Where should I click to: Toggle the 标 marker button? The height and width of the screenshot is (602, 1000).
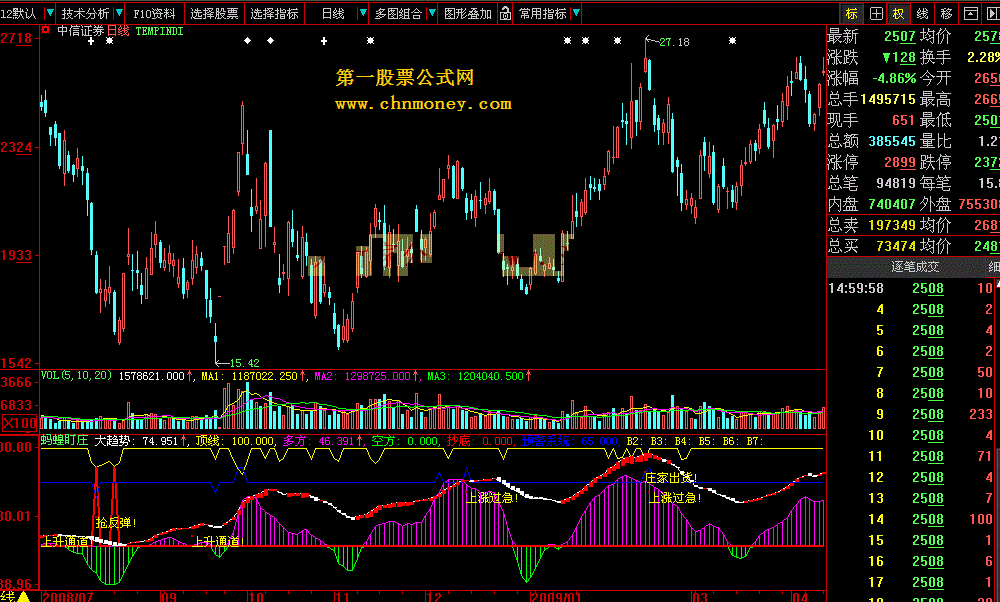click(x=852, y=13)
